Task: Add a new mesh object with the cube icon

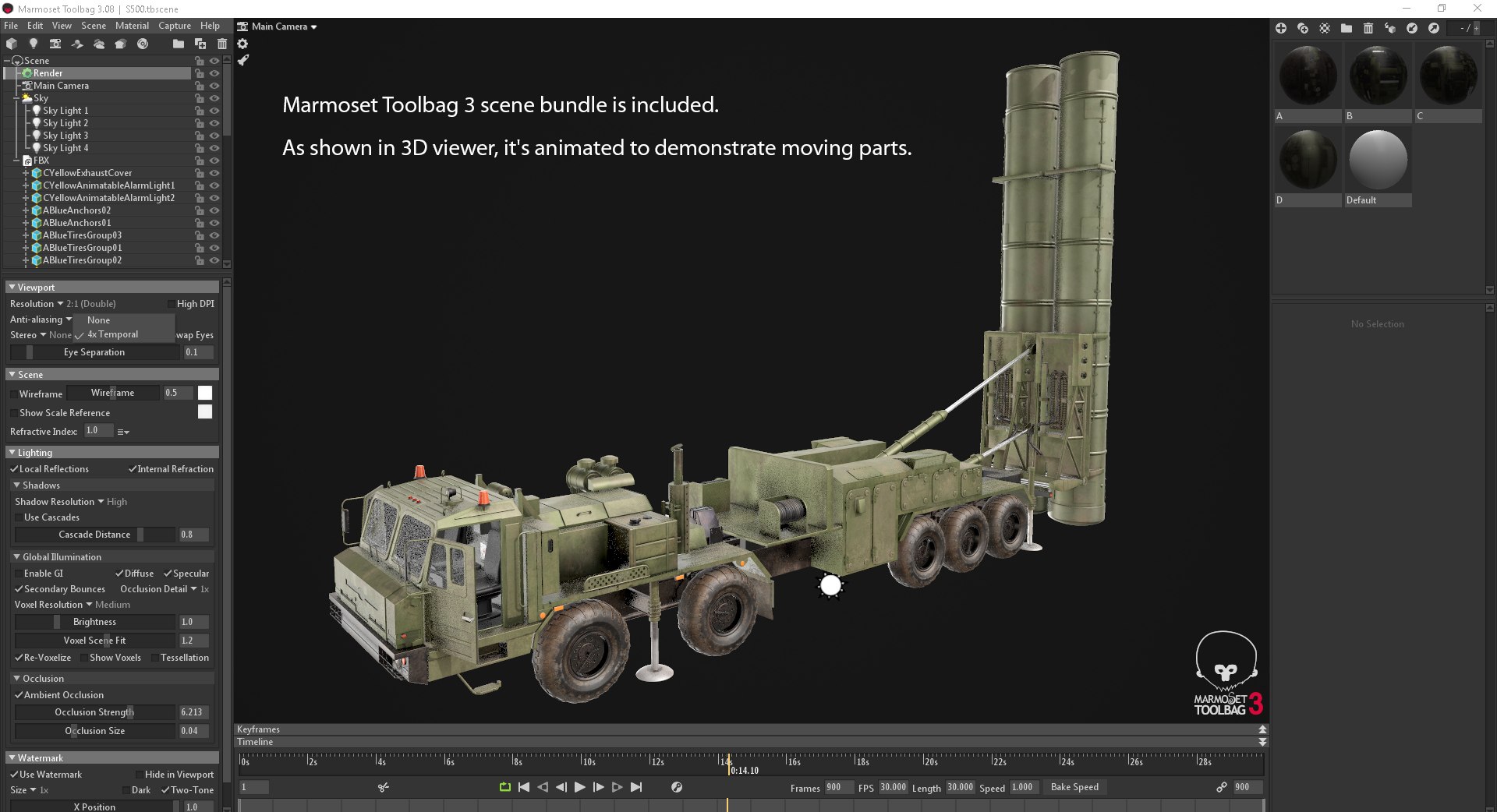Action: click(x=11, y=44)
